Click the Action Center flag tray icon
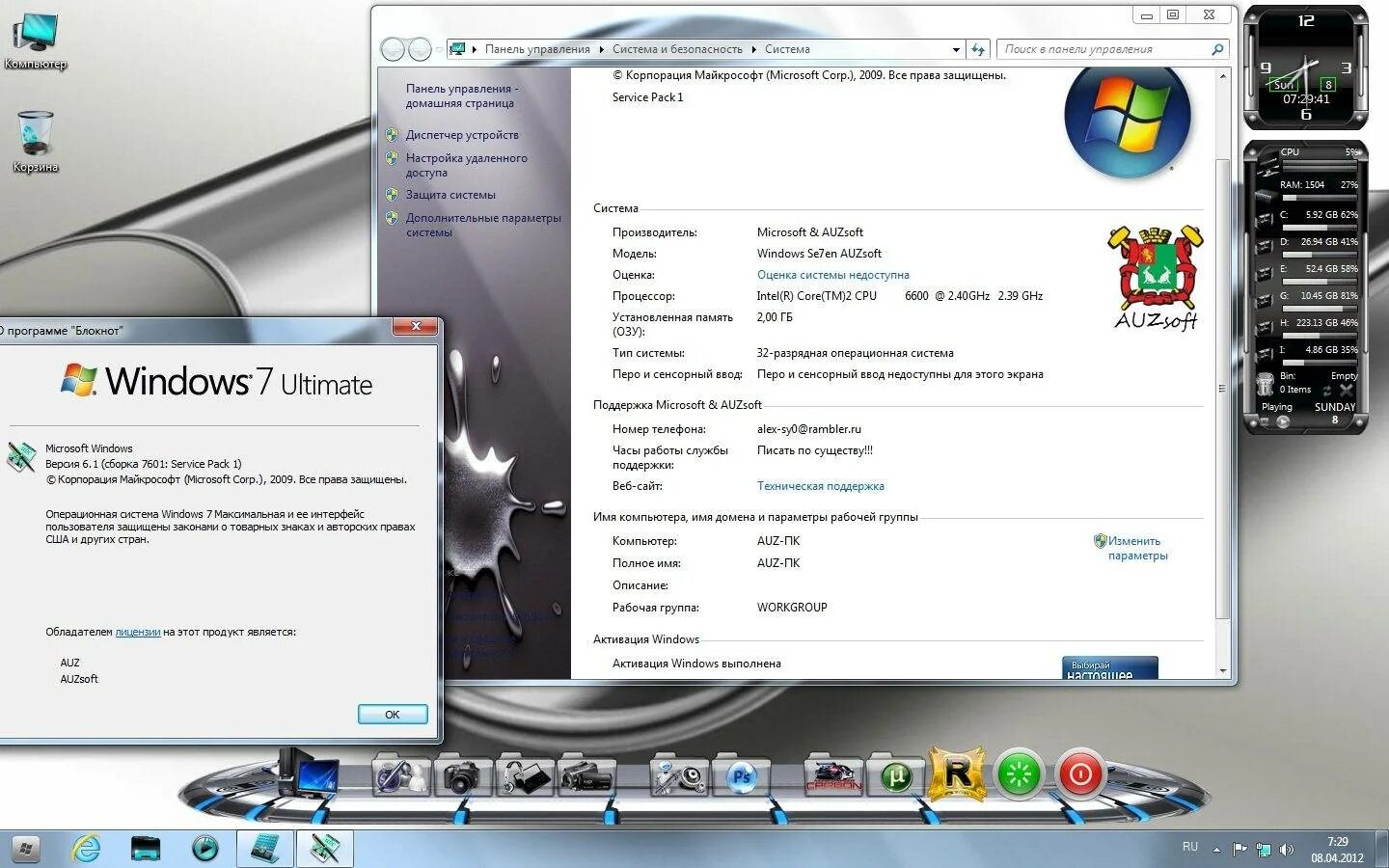 [1239, 850]
